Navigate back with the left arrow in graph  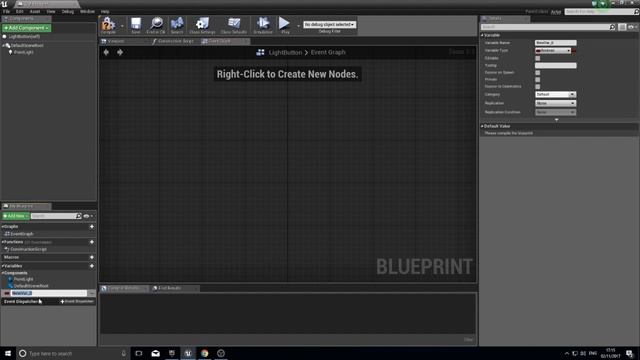pos(106,52)
